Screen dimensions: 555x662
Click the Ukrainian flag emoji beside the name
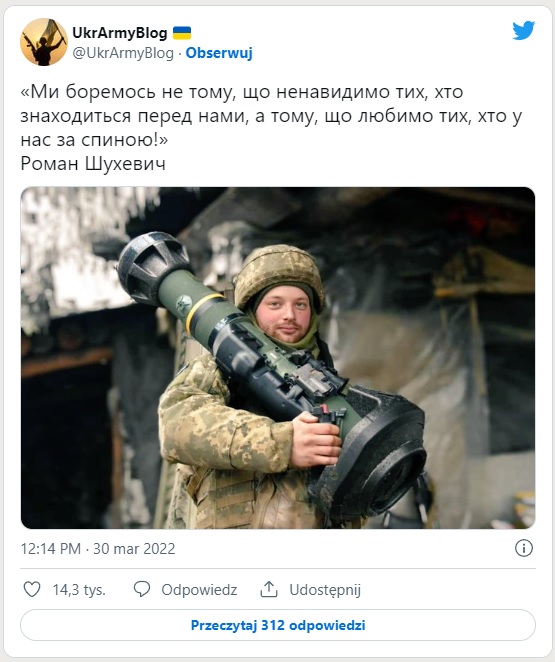click(182, 33)
